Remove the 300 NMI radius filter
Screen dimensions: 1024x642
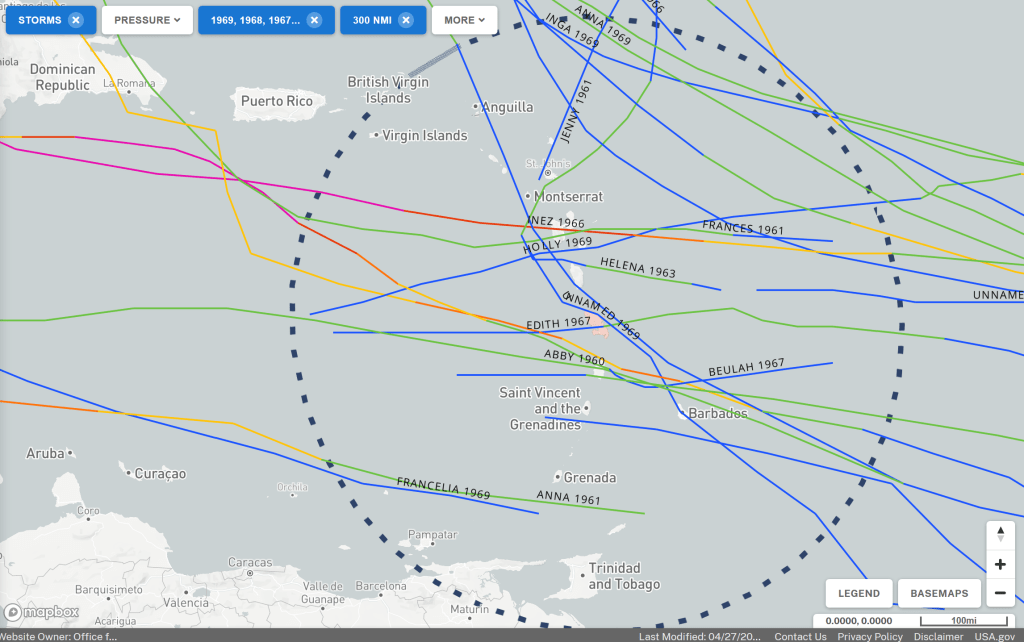point(405,20)
